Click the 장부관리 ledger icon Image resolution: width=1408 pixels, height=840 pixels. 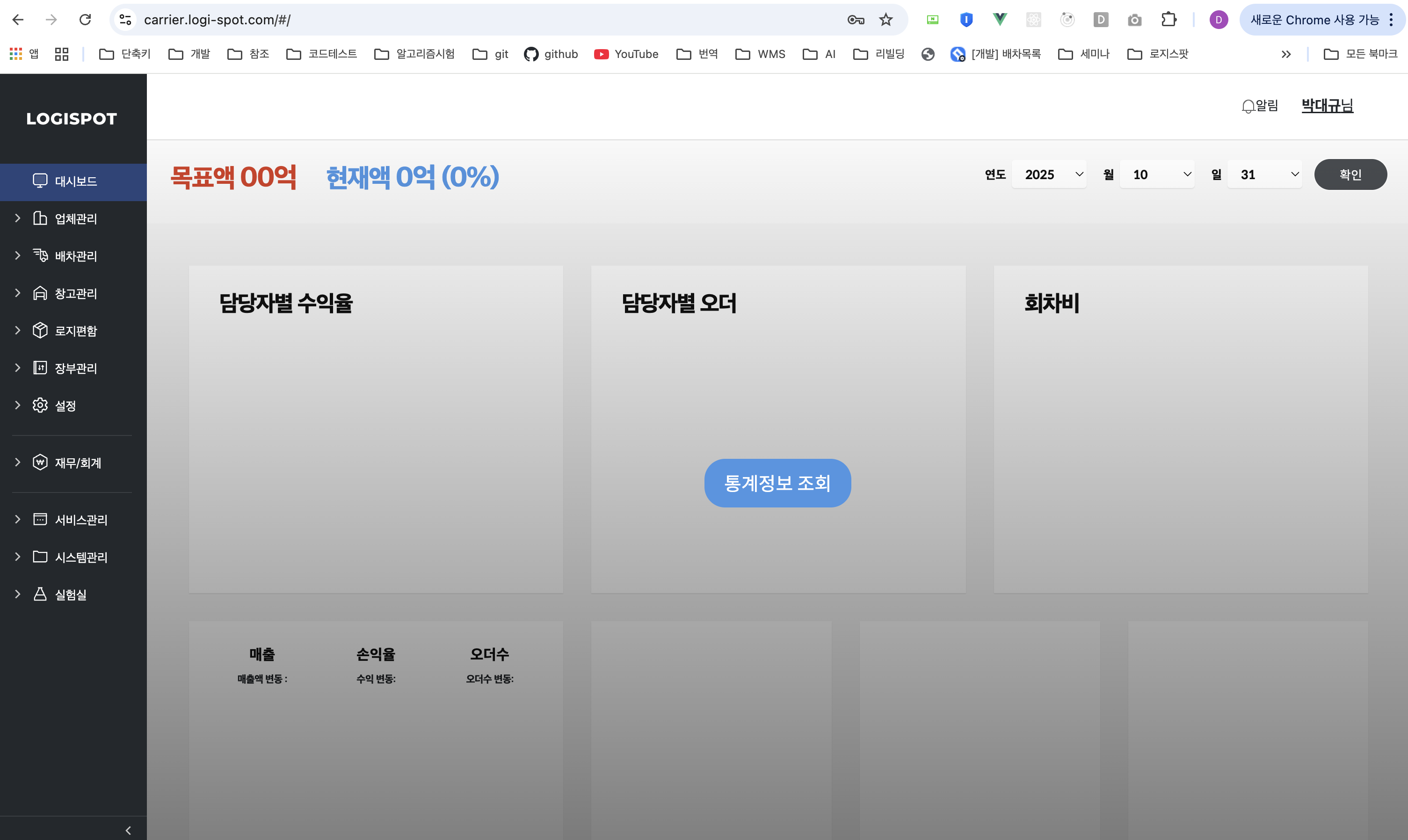point(40,368)
